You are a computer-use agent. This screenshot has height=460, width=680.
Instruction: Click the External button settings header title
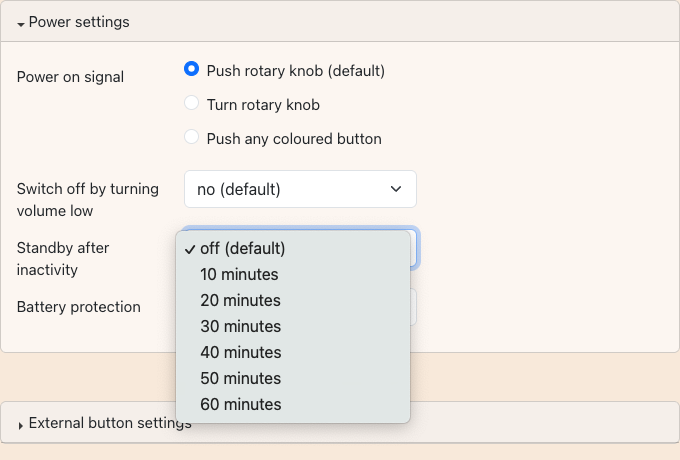click(x=110, y=423)
